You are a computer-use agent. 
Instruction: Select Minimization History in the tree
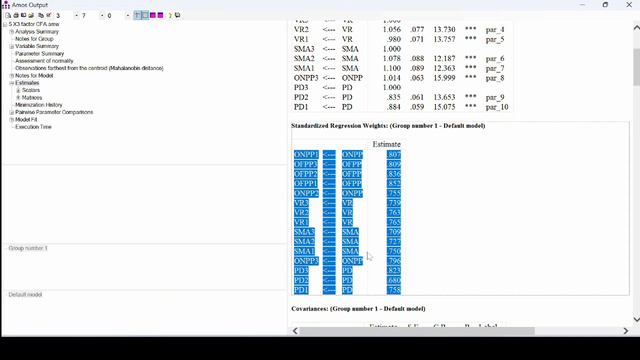click(39, 105)
